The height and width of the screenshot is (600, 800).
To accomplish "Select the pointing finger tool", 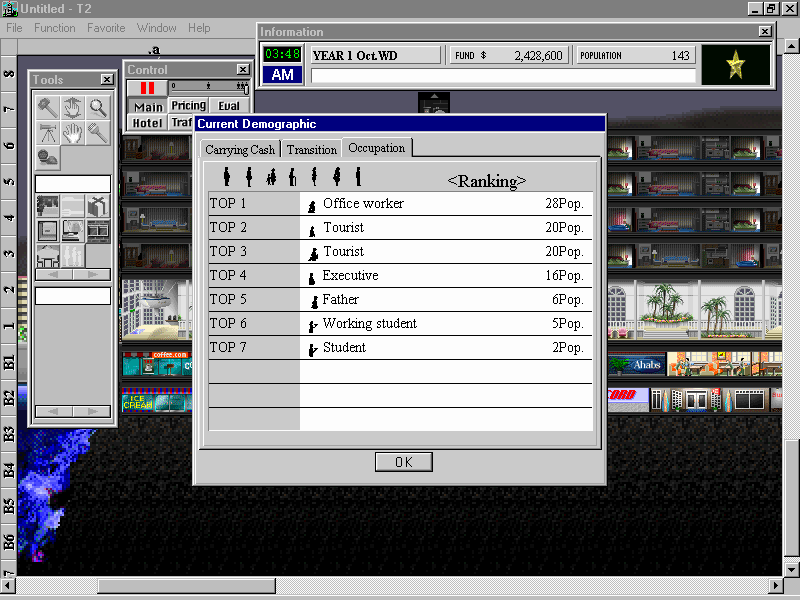I will tap(72, 107).
